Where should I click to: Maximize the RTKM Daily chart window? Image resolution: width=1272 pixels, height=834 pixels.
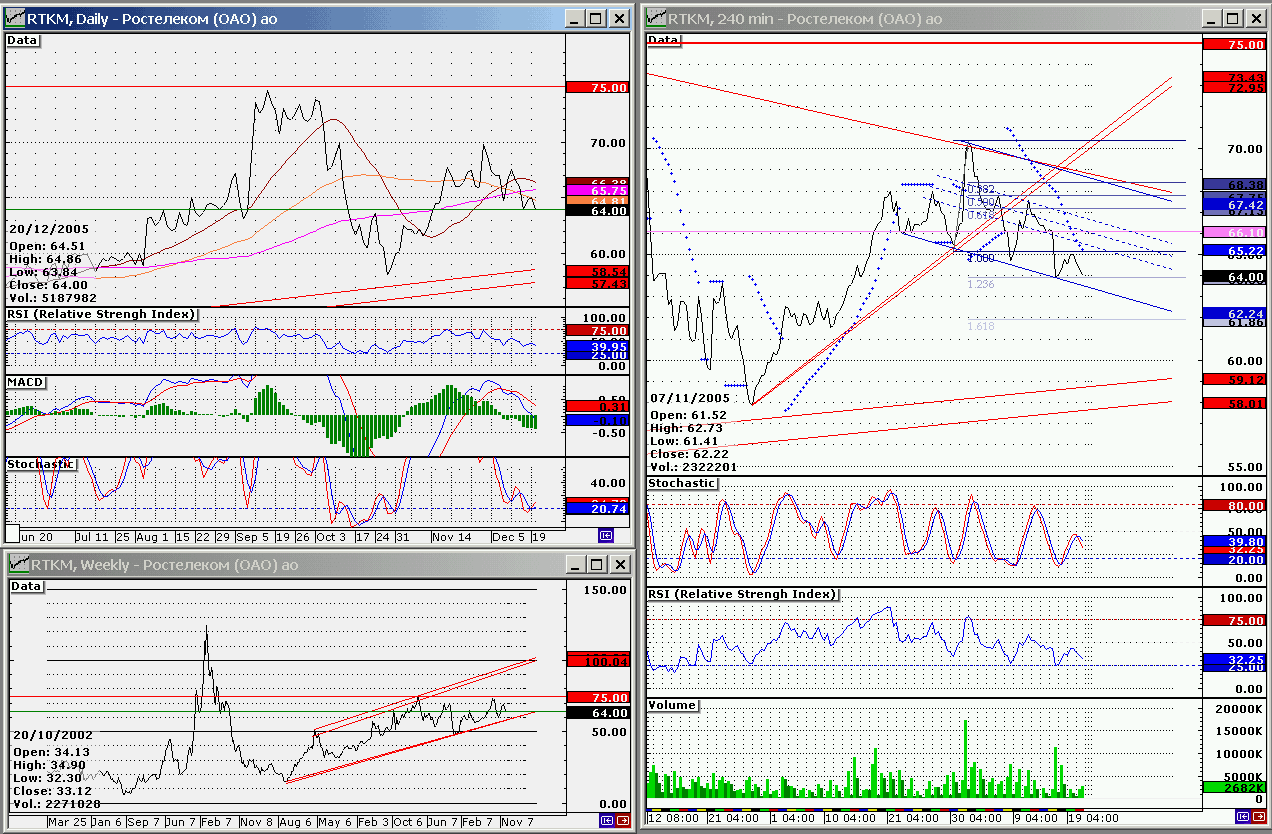click(x=596, y=19)
